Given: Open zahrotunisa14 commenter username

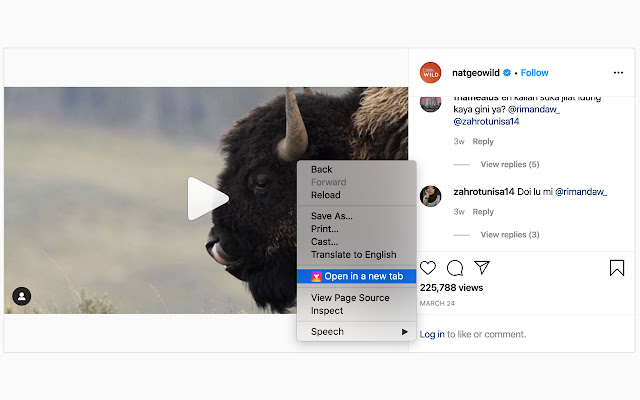Looking at the screenshot, I should pos(483,192).
